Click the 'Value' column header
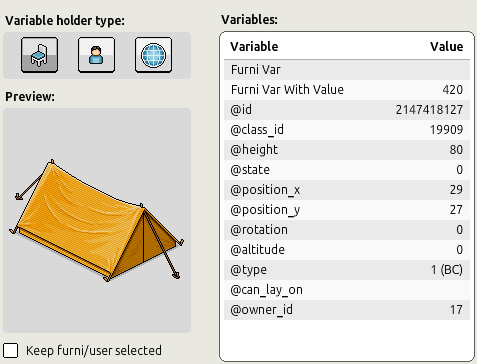The height and width of the screenshot is (364, 477). 446,47
